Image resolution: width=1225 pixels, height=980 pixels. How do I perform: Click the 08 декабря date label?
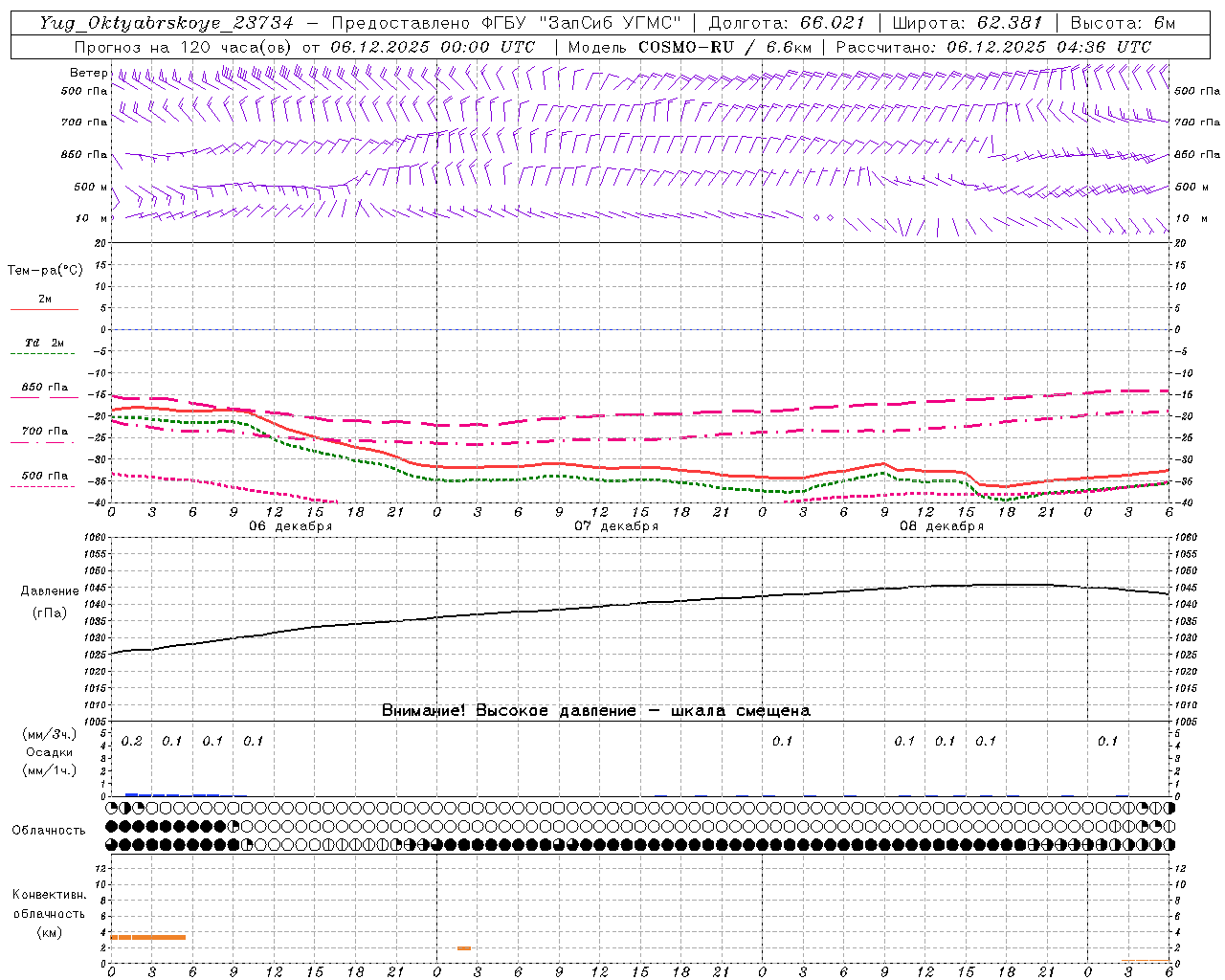tap(942, 526)
